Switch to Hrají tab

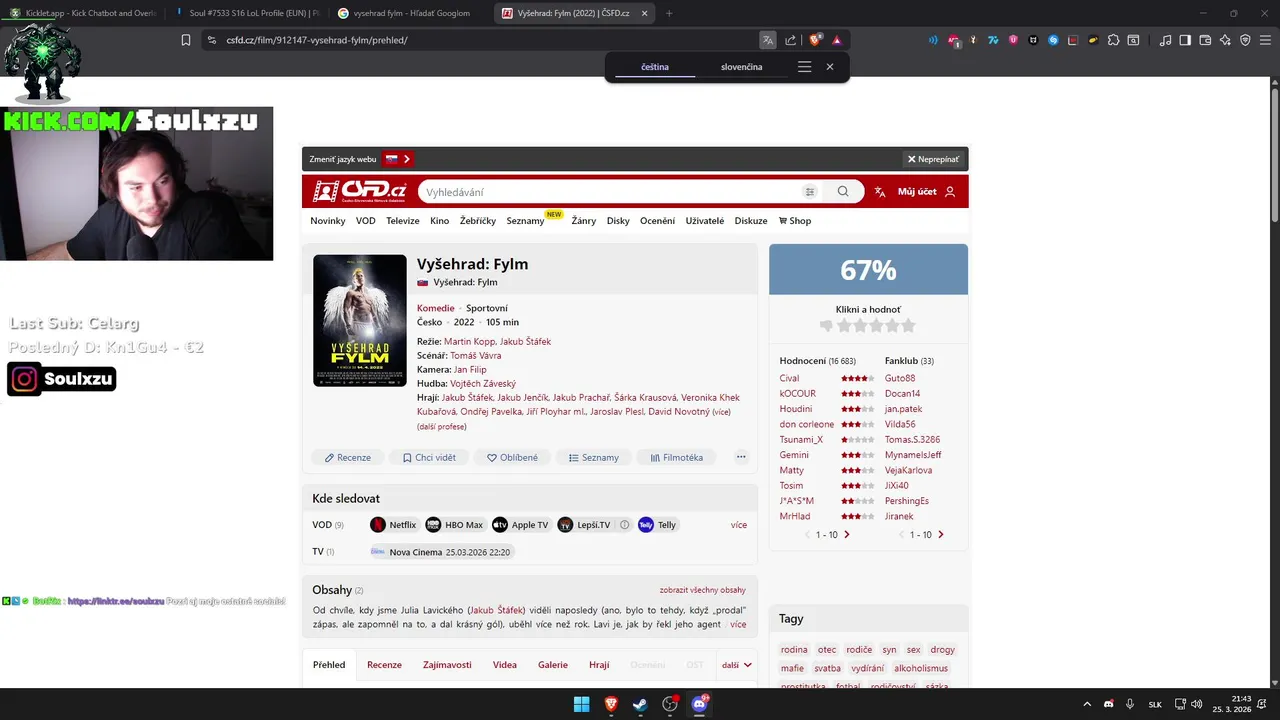tap(599, 664)
